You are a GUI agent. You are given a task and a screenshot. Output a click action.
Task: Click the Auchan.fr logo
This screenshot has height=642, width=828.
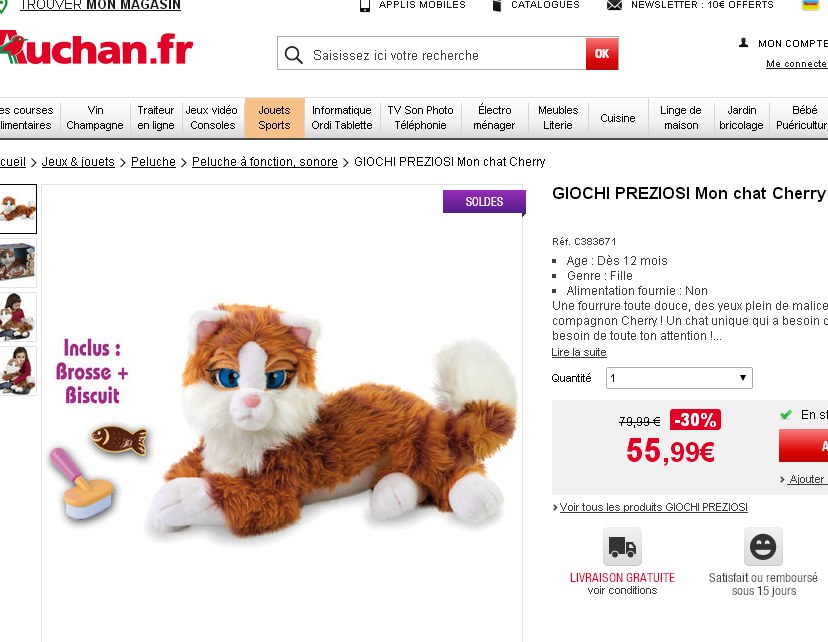(x=96, y=48)
